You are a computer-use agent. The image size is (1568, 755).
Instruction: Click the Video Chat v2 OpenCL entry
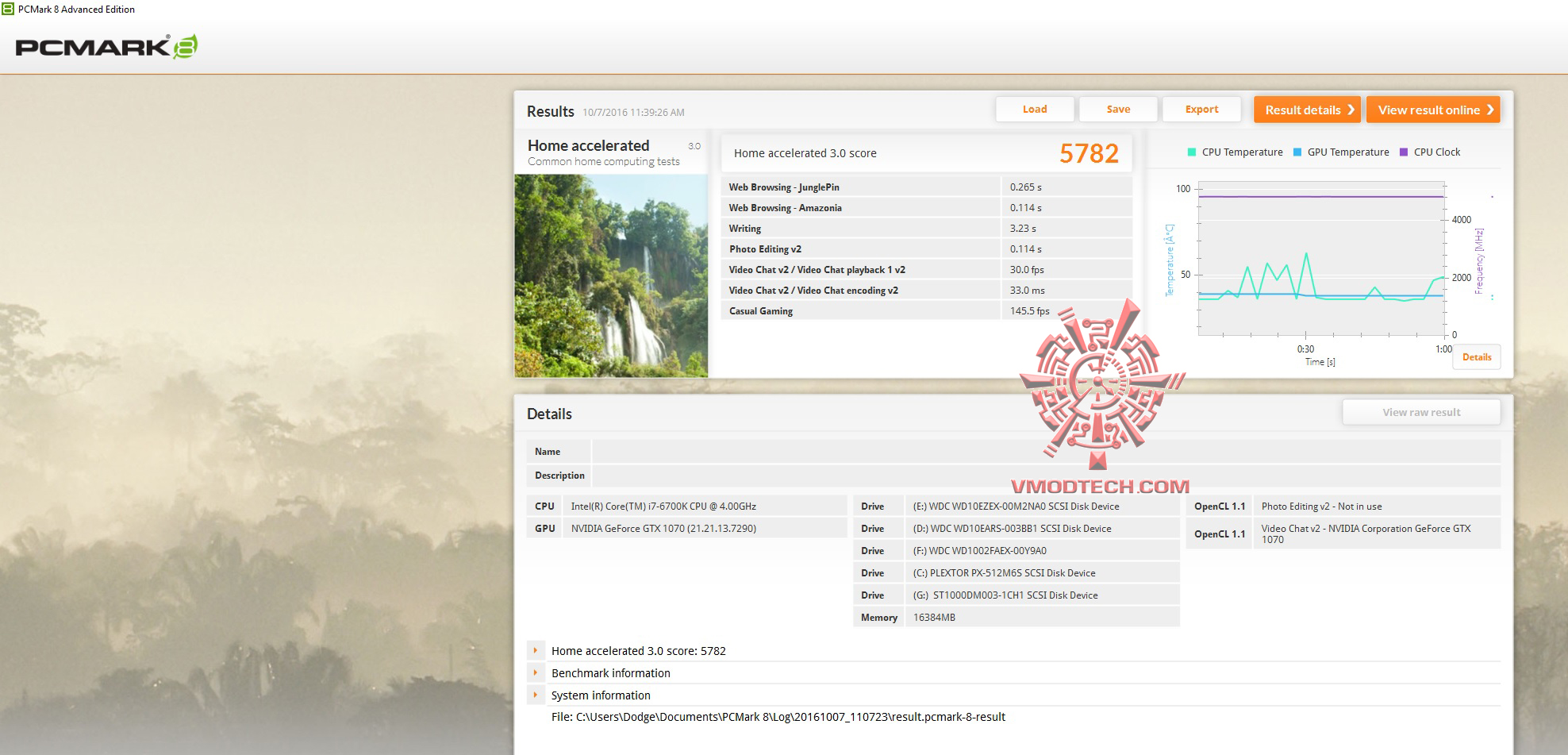[x=1366, y=534]
